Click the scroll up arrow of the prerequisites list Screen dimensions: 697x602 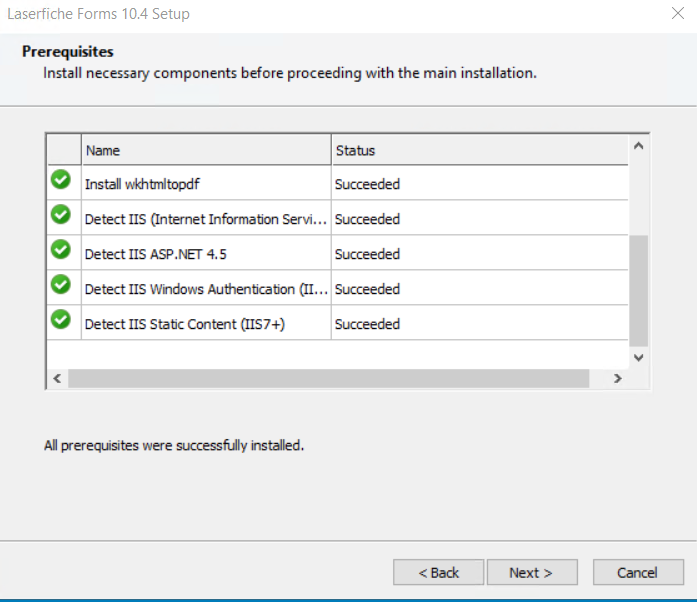tap(639, 145)
